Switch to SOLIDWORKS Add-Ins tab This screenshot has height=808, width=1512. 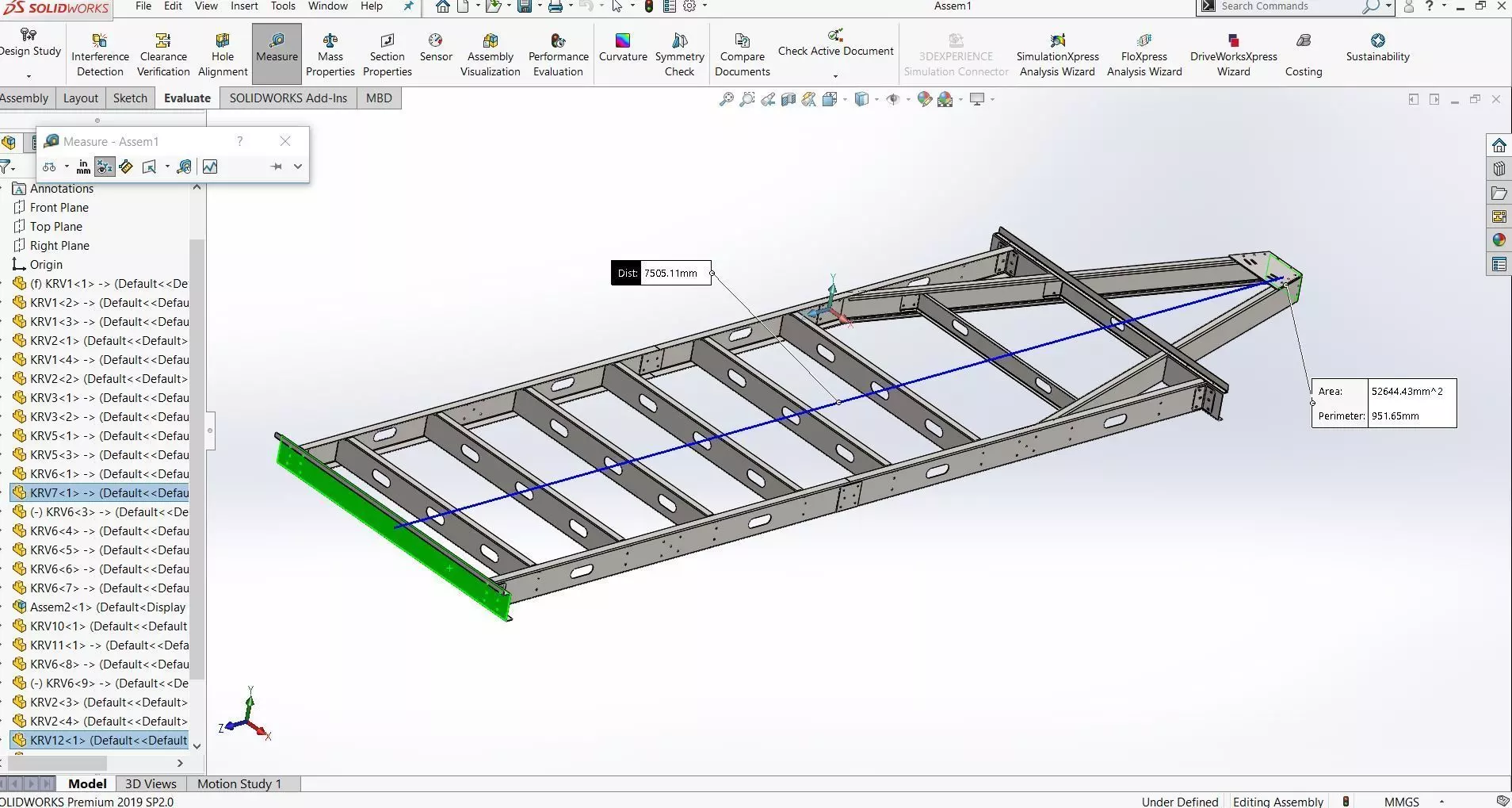(x=288, y=98)
